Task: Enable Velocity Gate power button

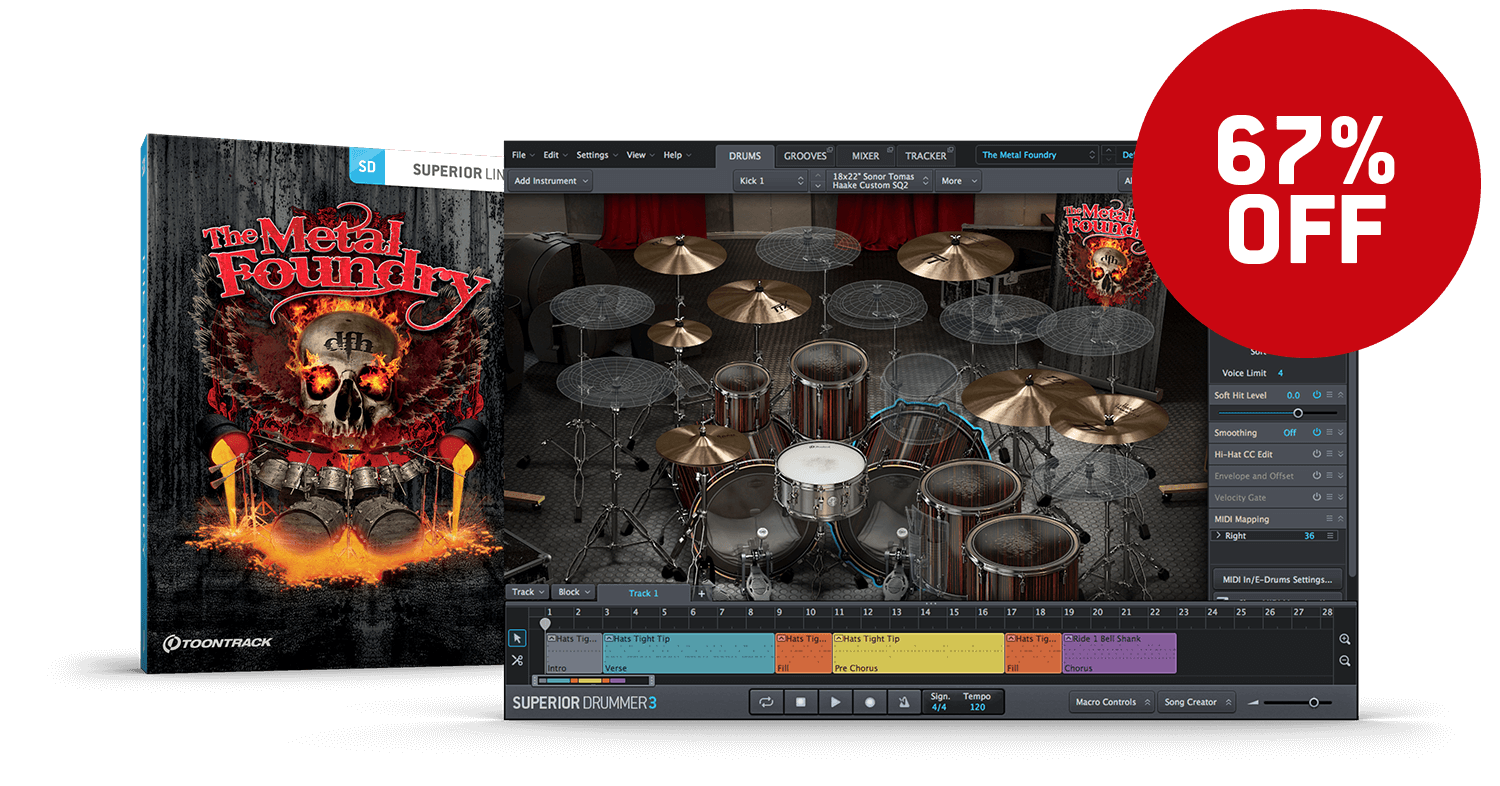Action: [x=1316, y=497]
